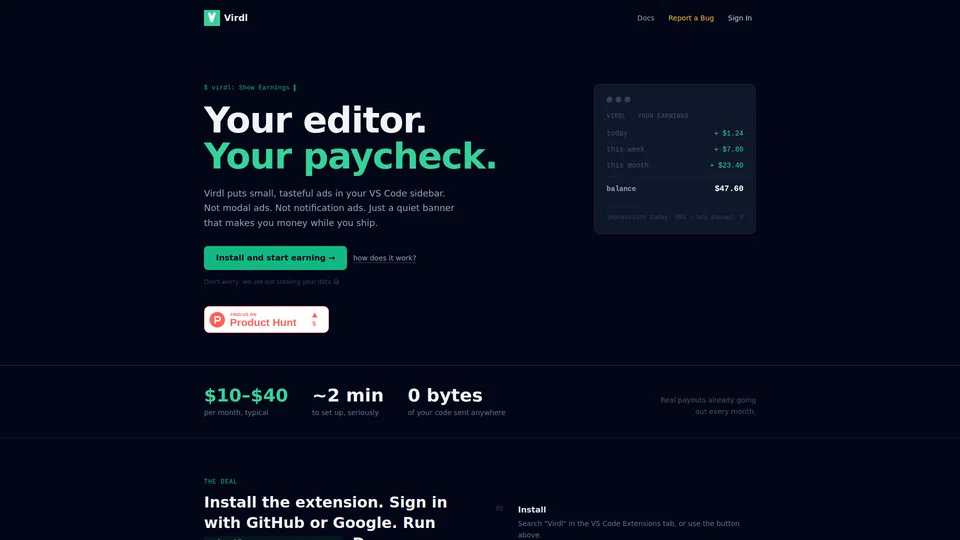Click the 'Your paycheck.' headline
960x540 pixels.
pyautogui.click(x=350, y=156)
